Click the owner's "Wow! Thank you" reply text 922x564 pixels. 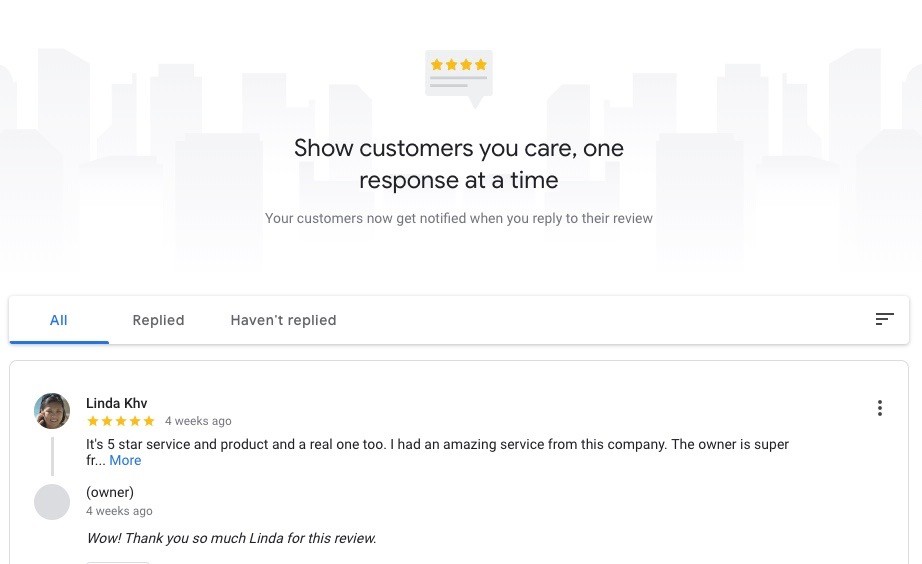(231, 538)
